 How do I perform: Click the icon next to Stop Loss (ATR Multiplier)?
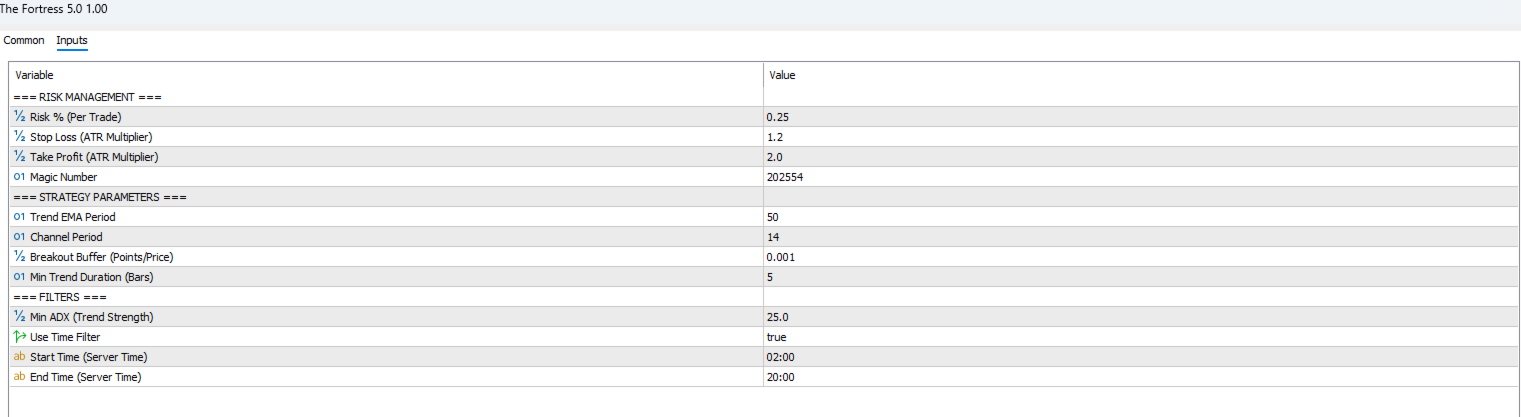tap(20, 137)
